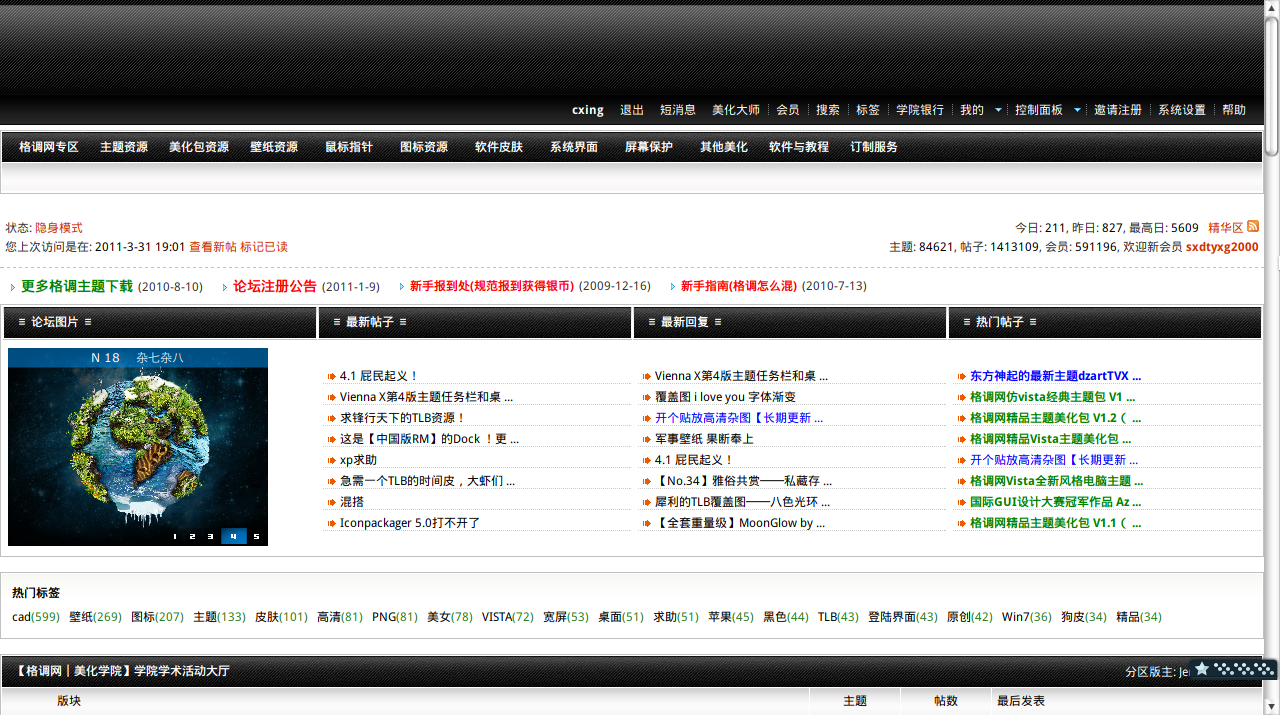
Task: Expand the 控制面板 dropdown arrow
Action: point(1077,110)
